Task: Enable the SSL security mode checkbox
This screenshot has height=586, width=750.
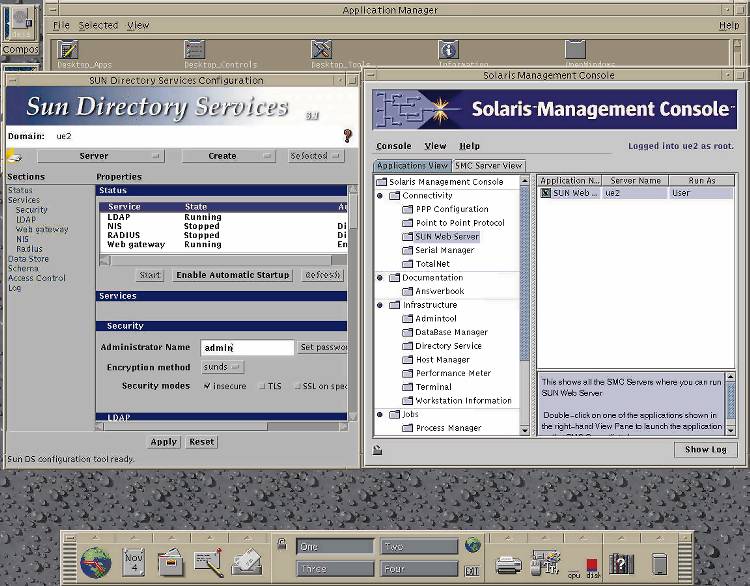Action: click(298, 386)
